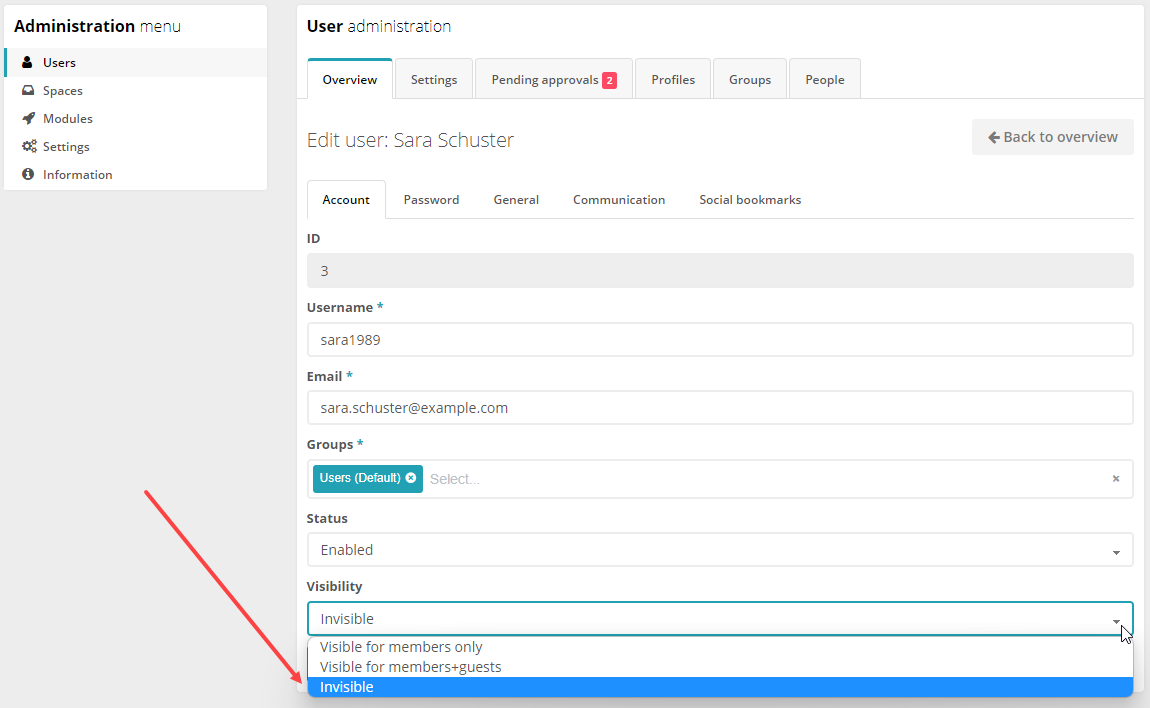This screenshot has height=708, width=1150.
Task: Select Invisible from the visibility options
Action: coord(345,687)
